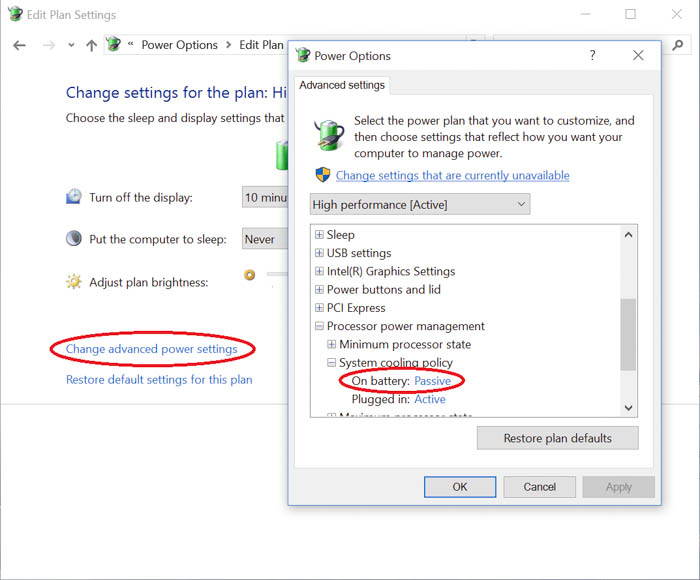The height and width of the screenshot is (580, 700).
Task: Select the Advanced settings tab
Action: (x=342, y=85)
